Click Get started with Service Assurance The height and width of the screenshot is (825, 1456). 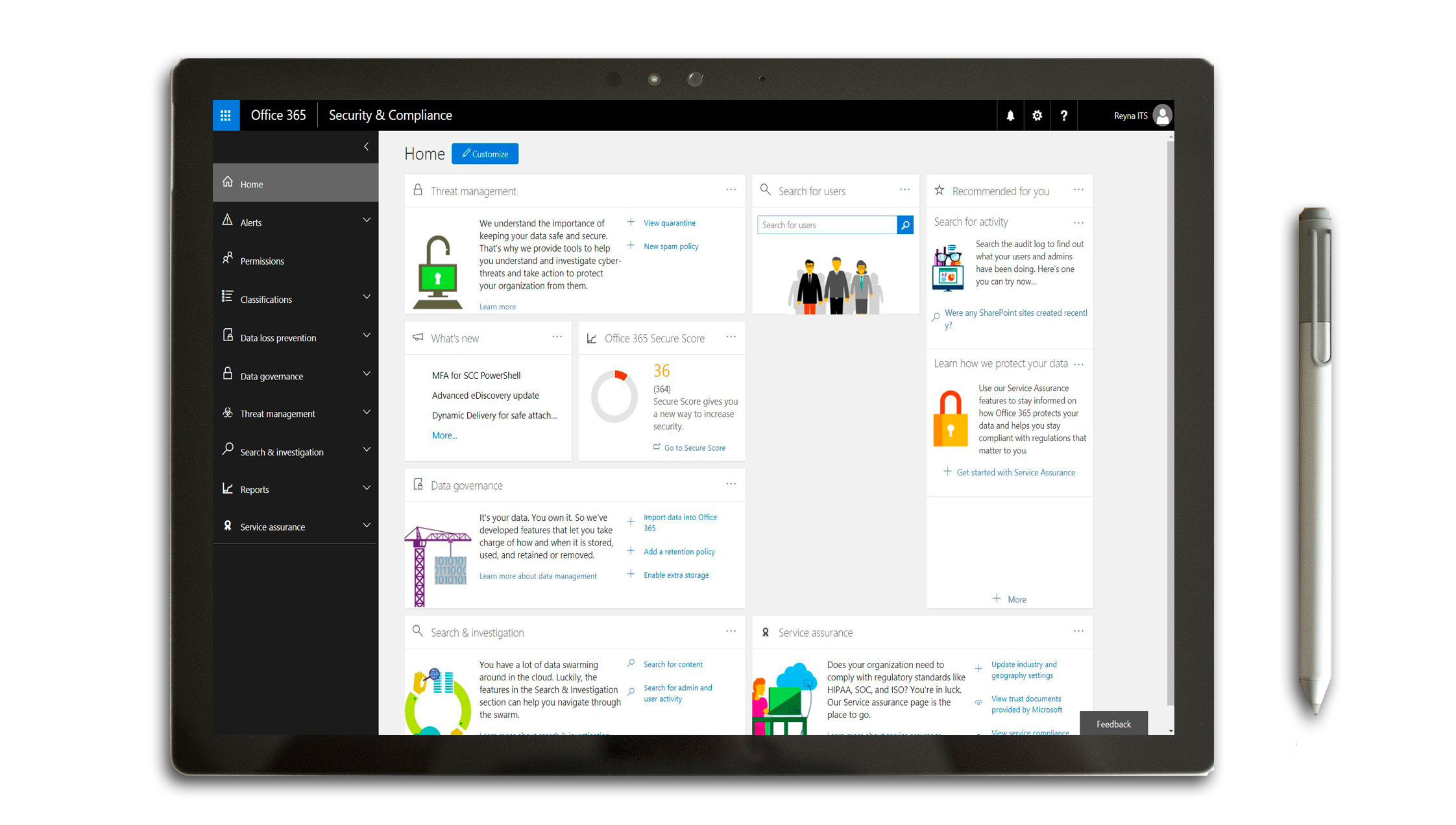pos(1015,472)
